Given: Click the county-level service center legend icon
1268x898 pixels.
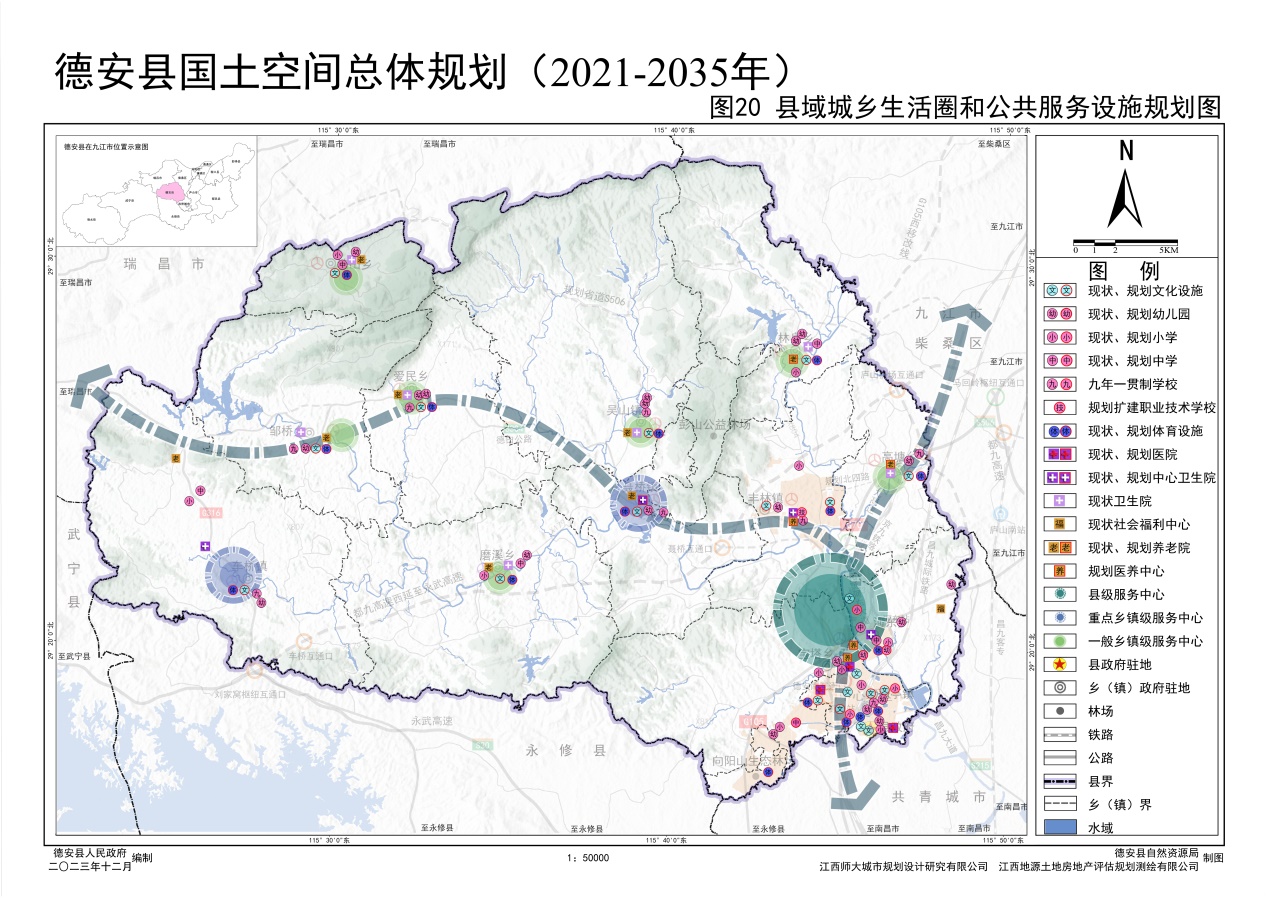Looking at the screenshot, I should coord(1059,595).
